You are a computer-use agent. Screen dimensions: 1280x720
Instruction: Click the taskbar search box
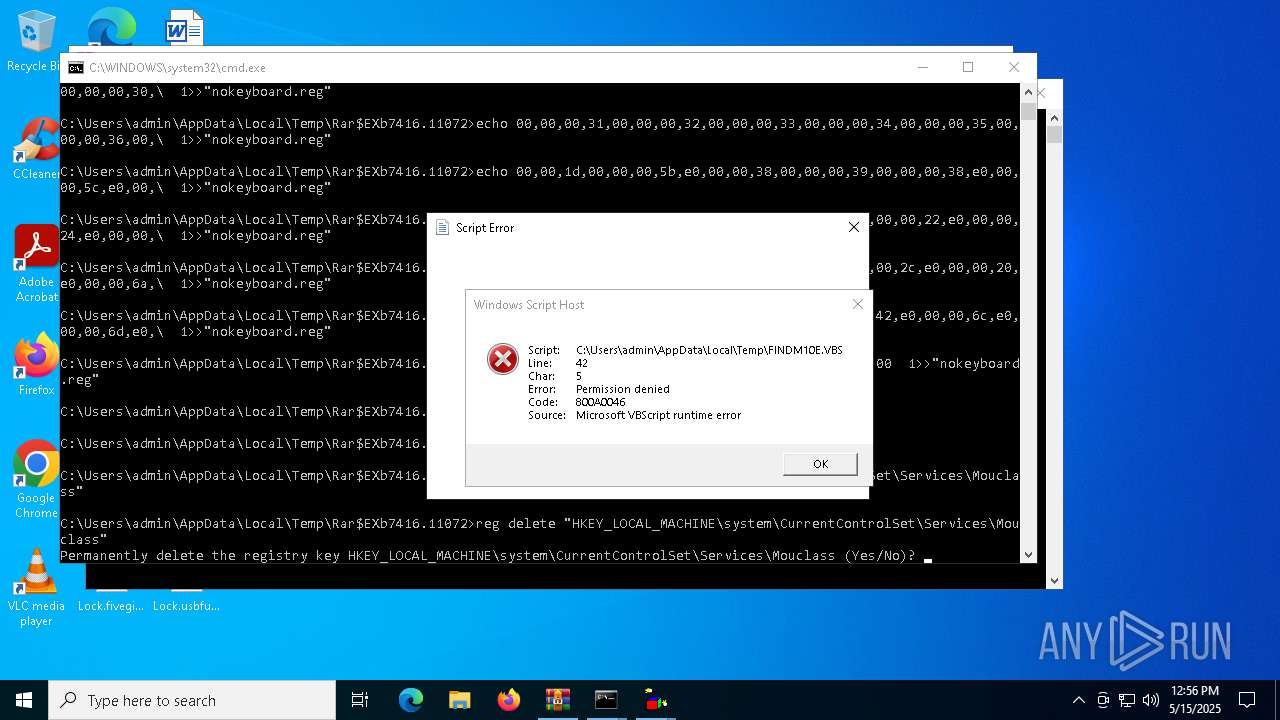[x=192, y=700]
